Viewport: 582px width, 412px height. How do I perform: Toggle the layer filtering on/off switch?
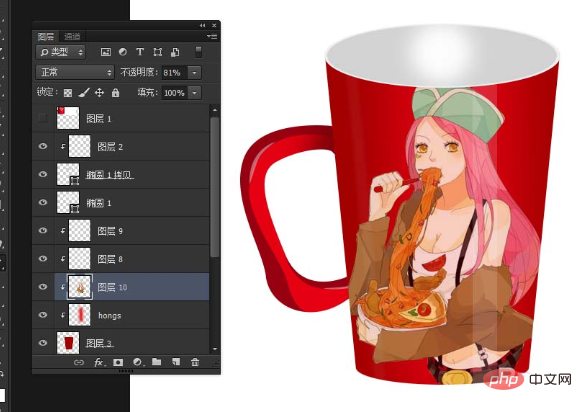pos(199,52)
